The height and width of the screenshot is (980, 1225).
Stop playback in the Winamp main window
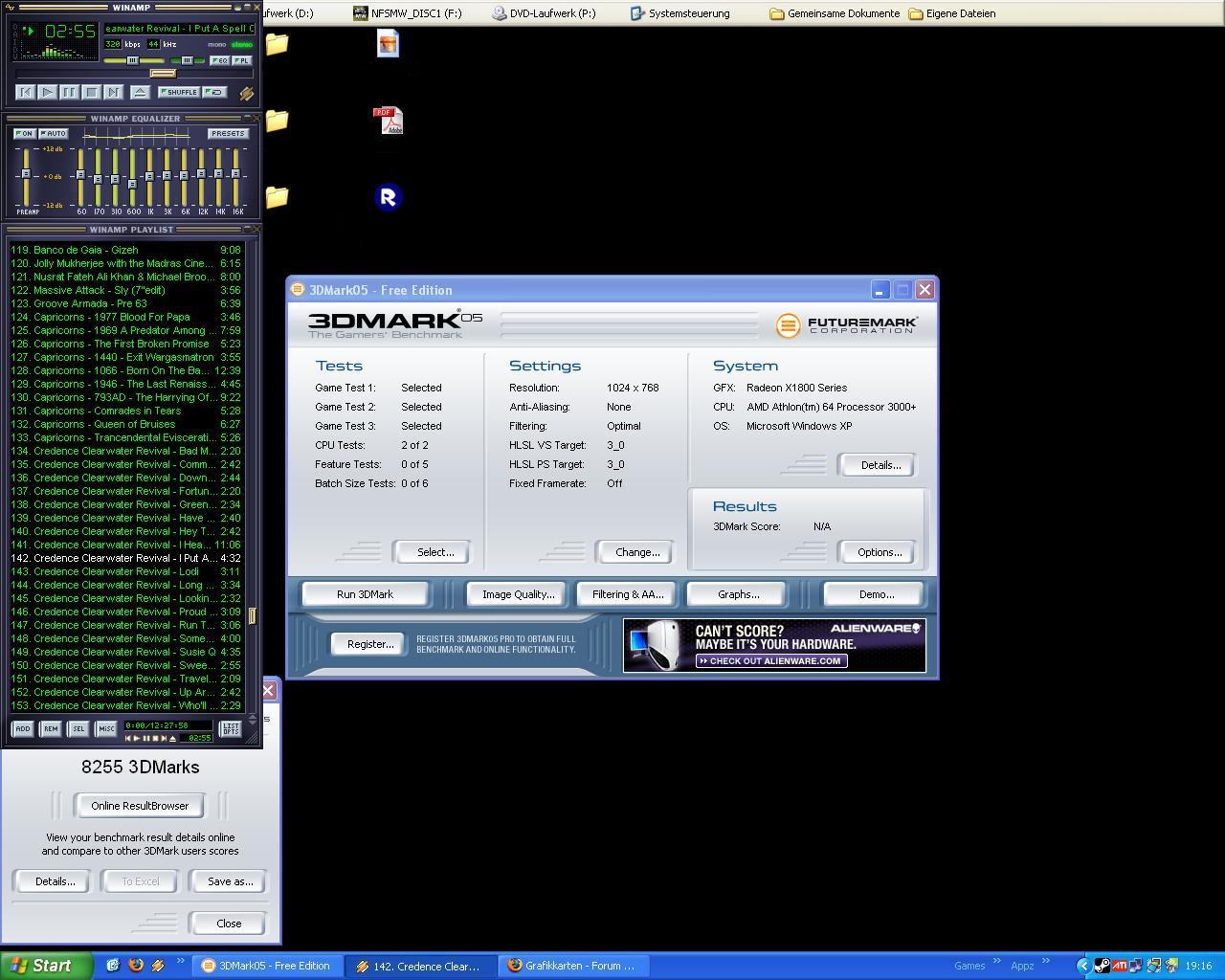(91, 92)
